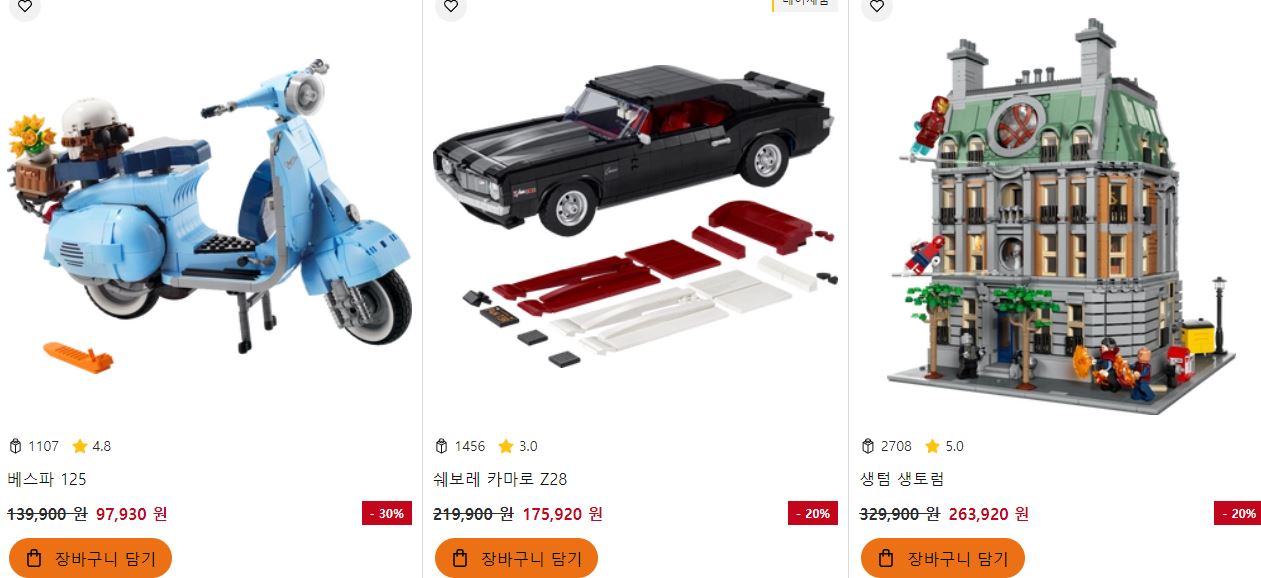Toggle wishlist heart on the Sanctum Sanctorum set
Viewport: 1261px width, 578px height.
pos(876,6)
